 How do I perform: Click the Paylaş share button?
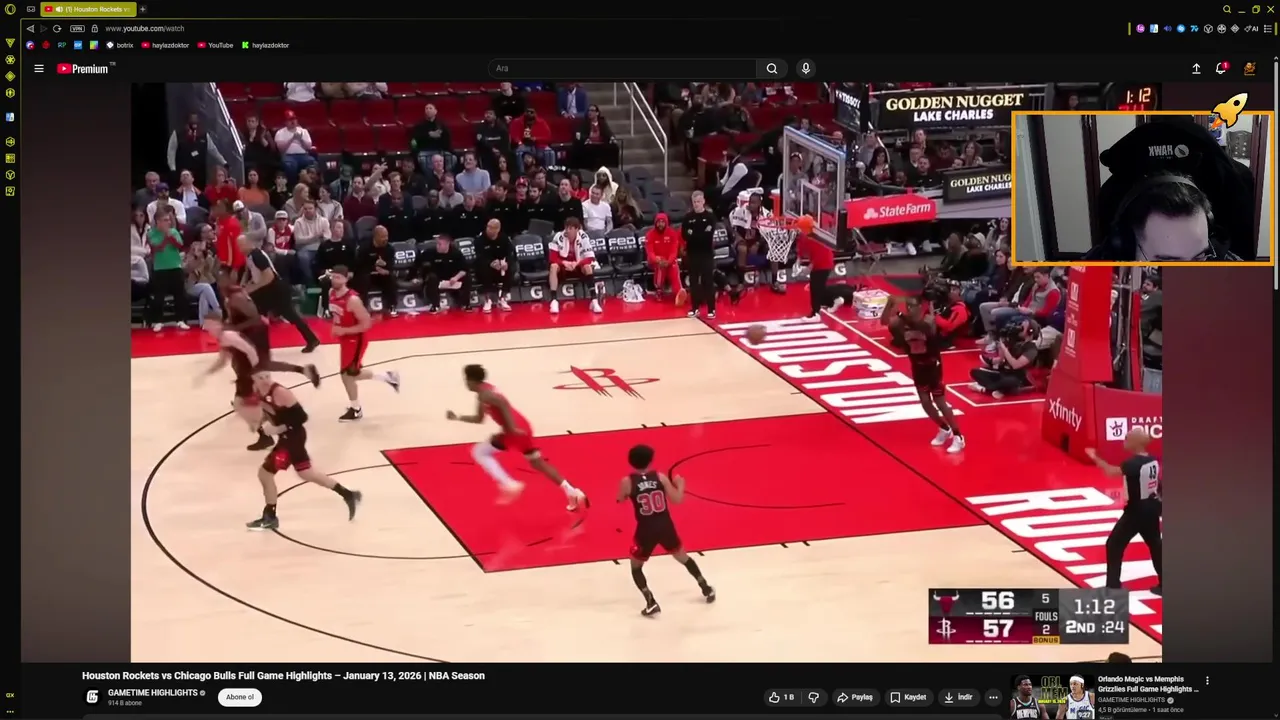855,697
